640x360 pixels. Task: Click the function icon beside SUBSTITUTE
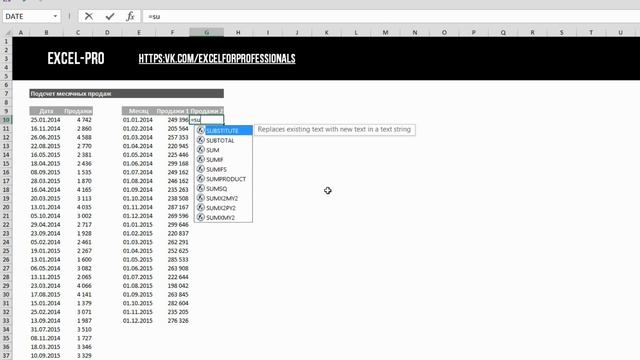(200, 130)
